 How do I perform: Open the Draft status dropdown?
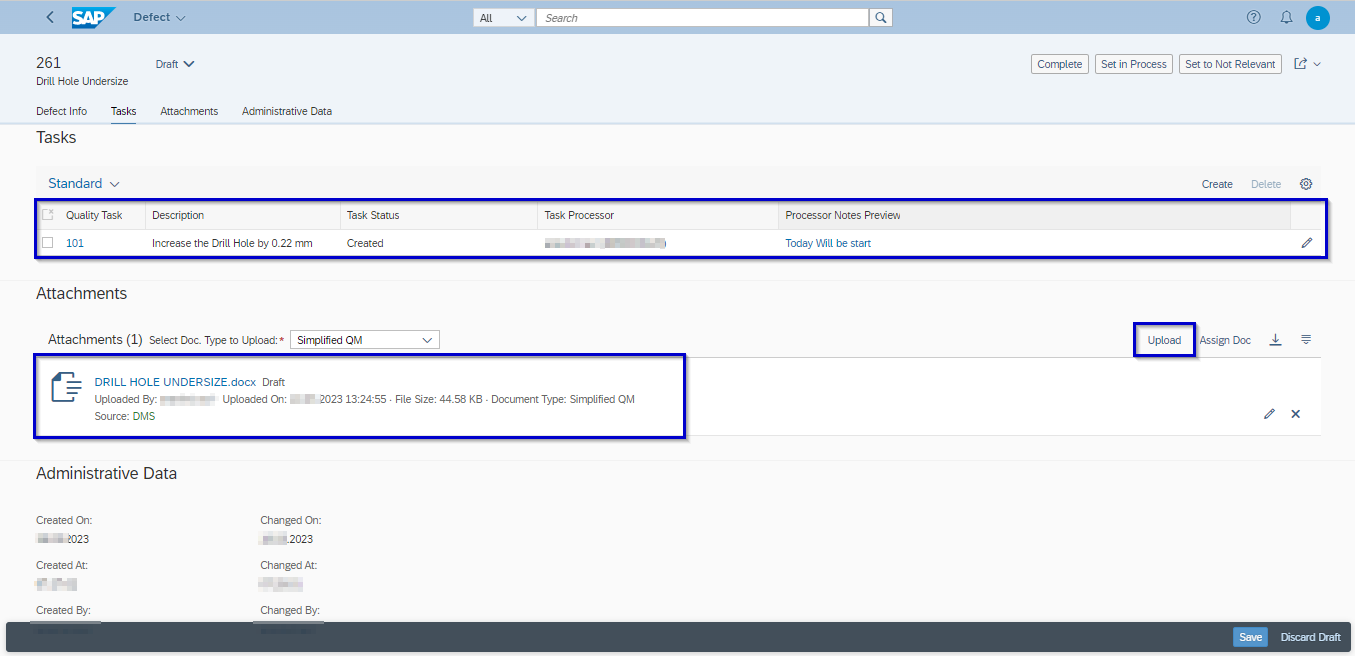(174, 63)
